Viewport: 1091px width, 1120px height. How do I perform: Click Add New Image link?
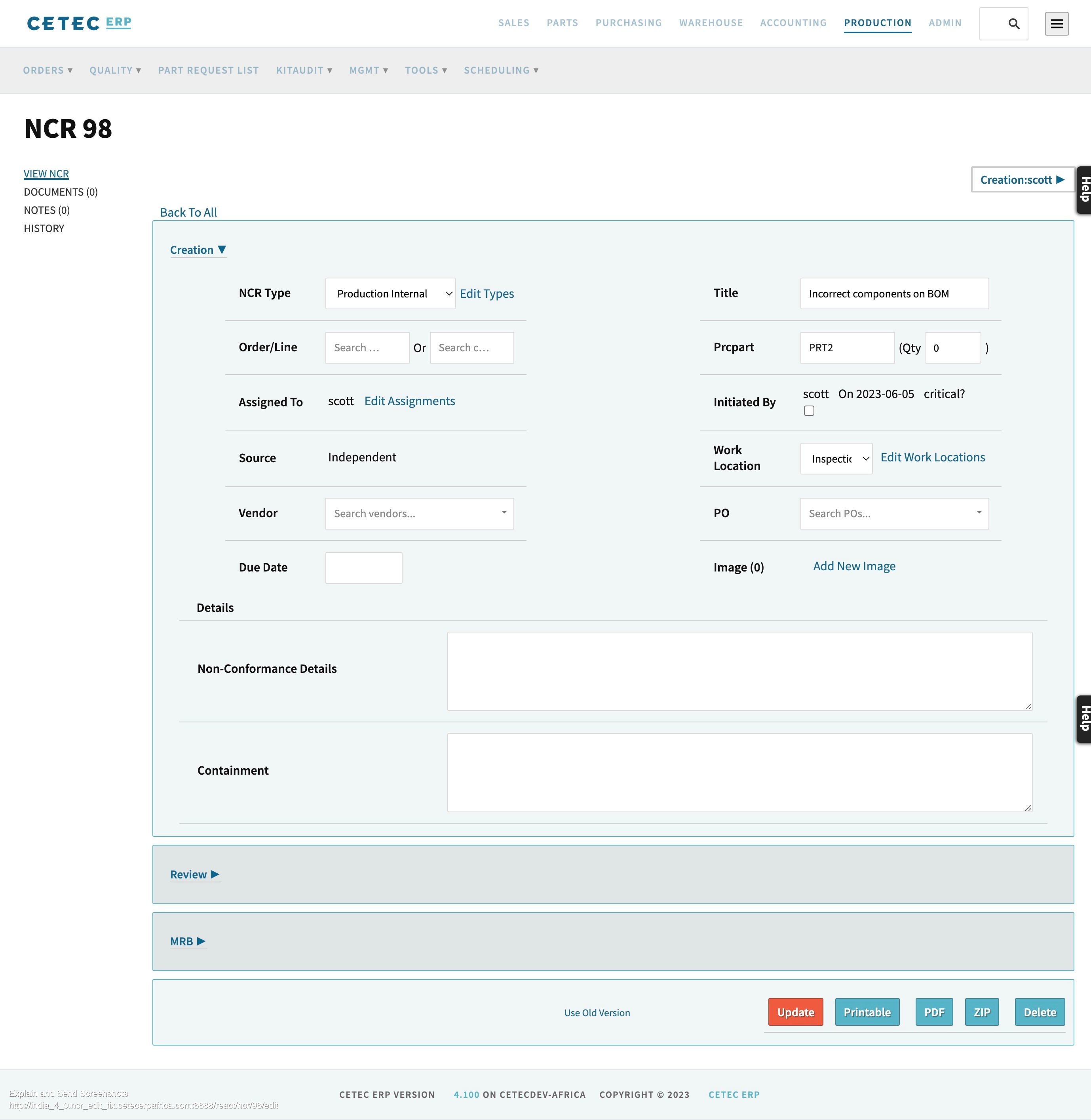[x=854, y=565]
